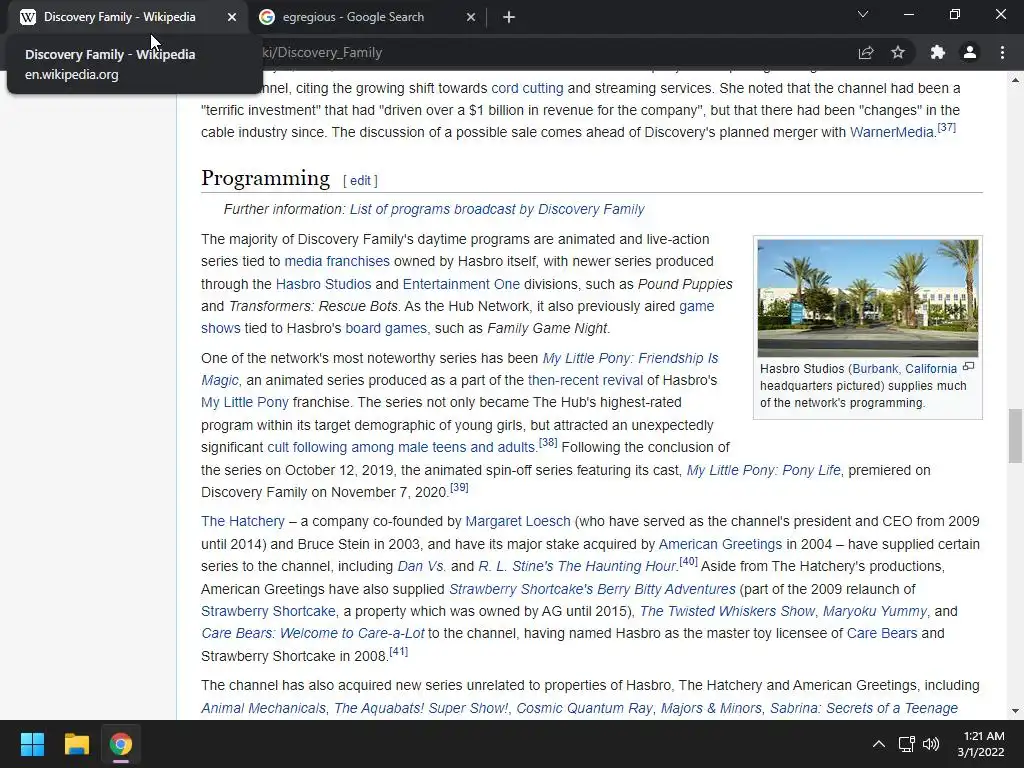The height and width of the screenshot is (768, 1024).
Task: Open the Hasbro Studios headquarters thumbnail
Action: pos(868,298)
